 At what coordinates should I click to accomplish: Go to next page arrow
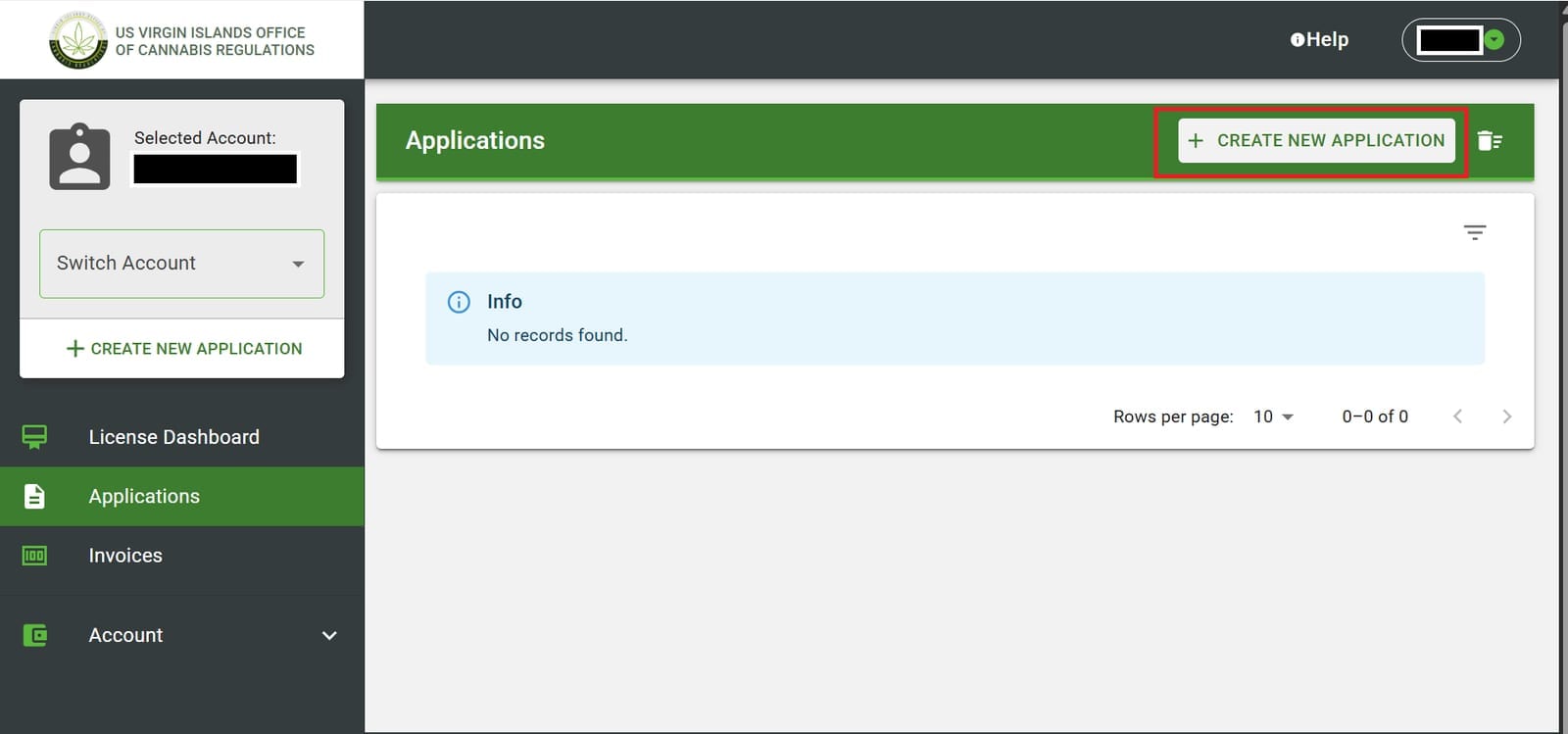coord(1506,416)
